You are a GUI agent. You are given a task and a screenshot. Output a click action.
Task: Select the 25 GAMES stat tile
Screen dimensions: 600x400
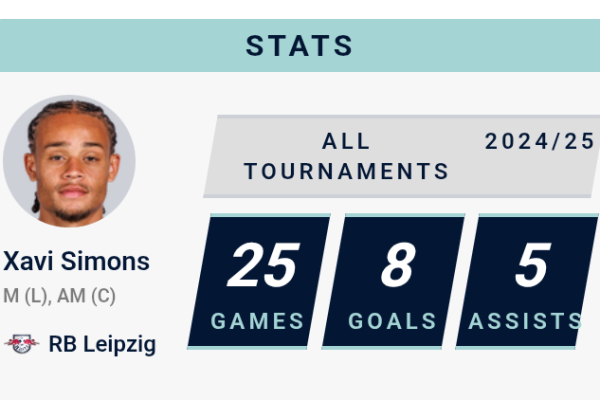coord(259,281)
